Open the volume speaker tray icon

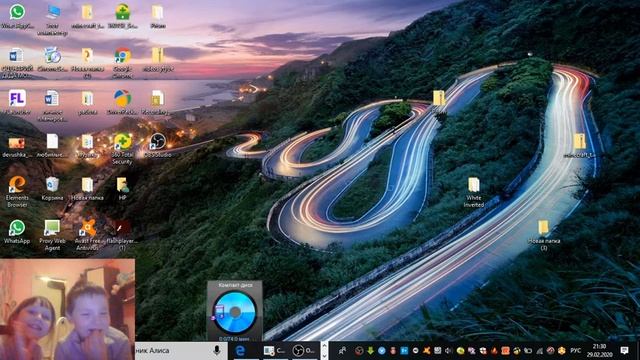pos(449,350)
